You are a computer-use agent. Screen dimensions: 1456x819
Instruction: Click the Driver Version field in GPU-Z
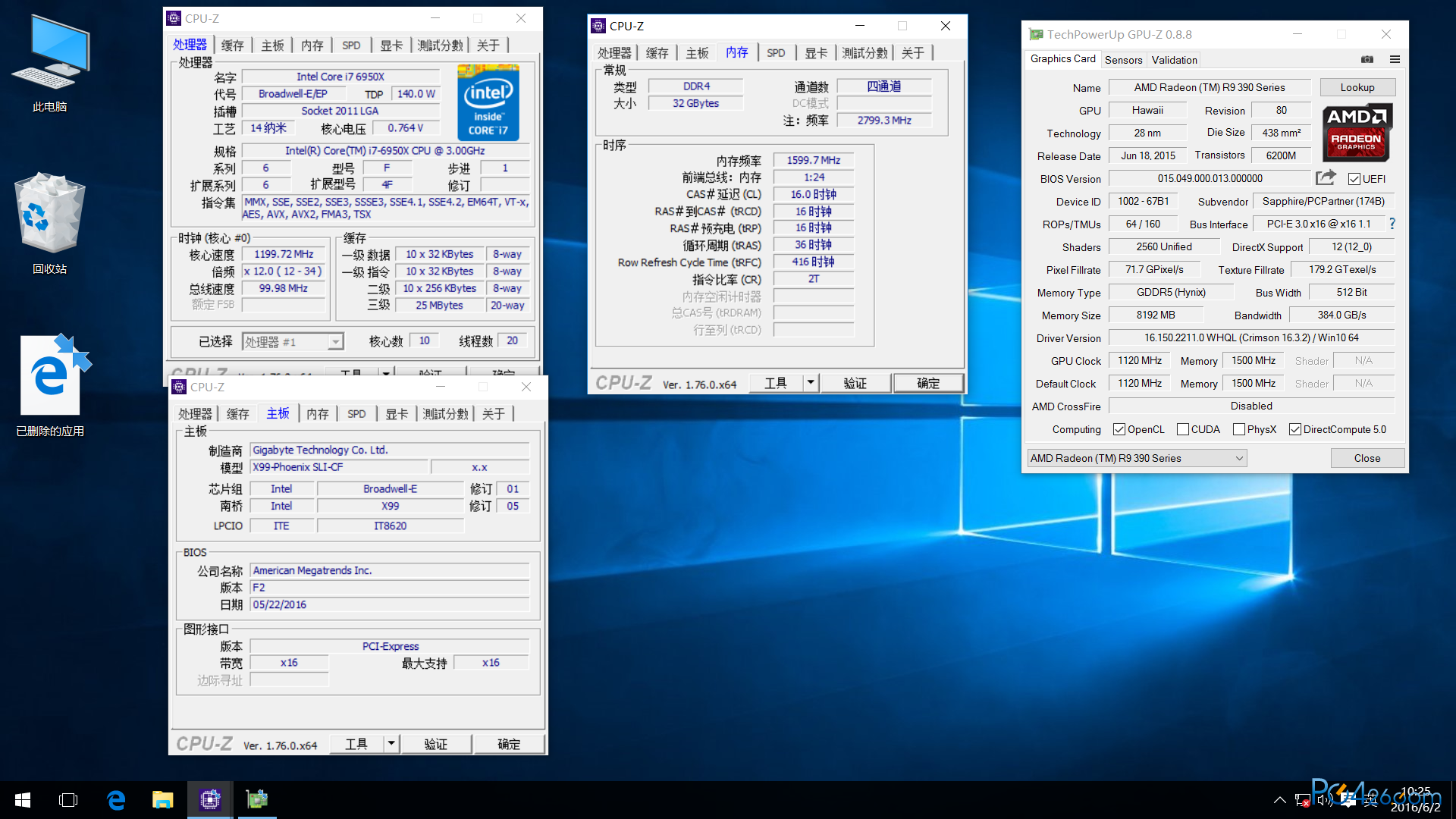pyautogui.click(x=1251, y=337)
